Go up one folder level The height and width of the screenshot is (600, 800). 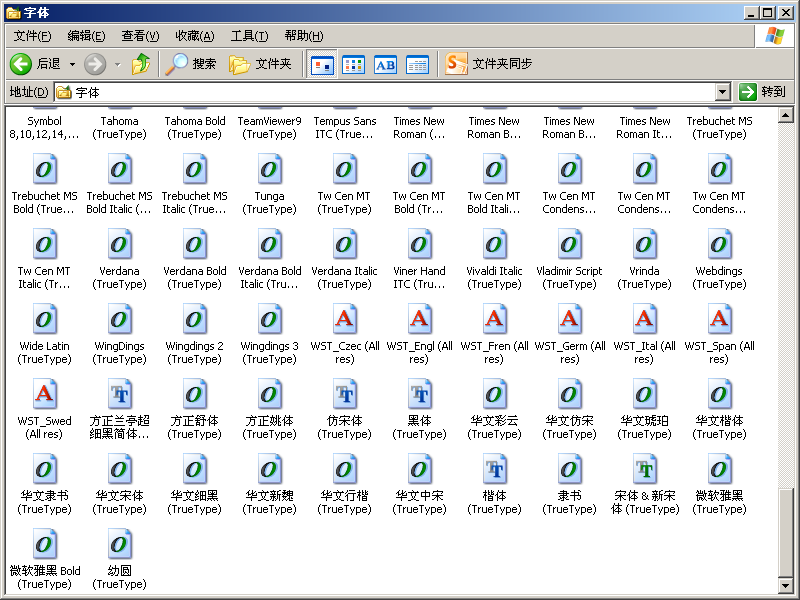click(140, 64)
